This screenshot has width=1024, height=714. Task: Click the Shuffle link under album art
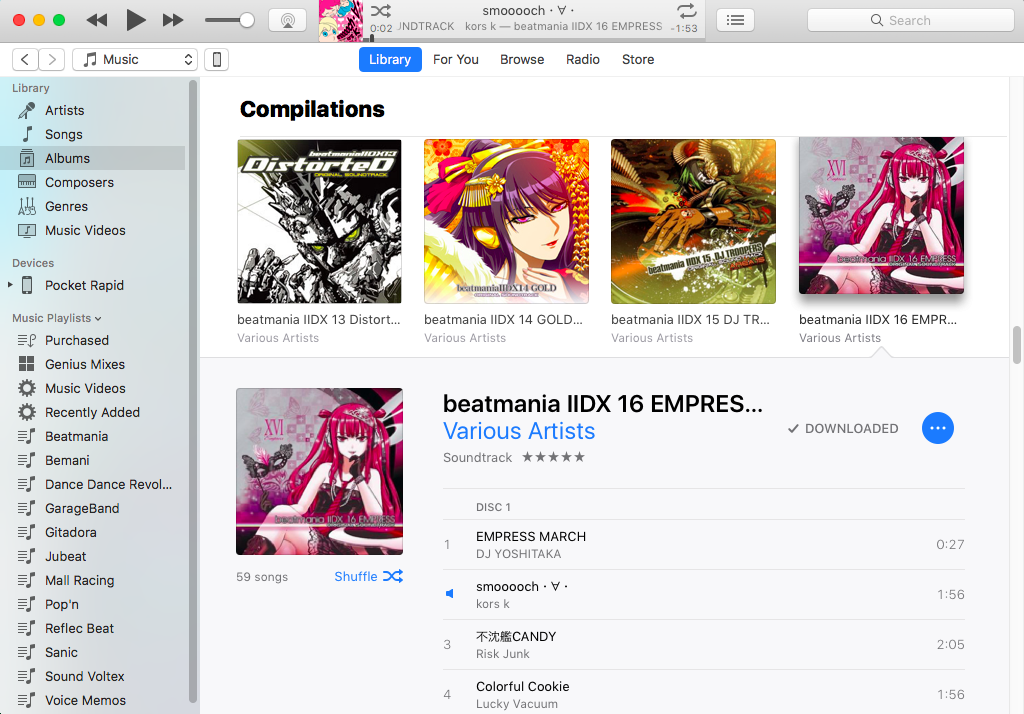point(369,576)
